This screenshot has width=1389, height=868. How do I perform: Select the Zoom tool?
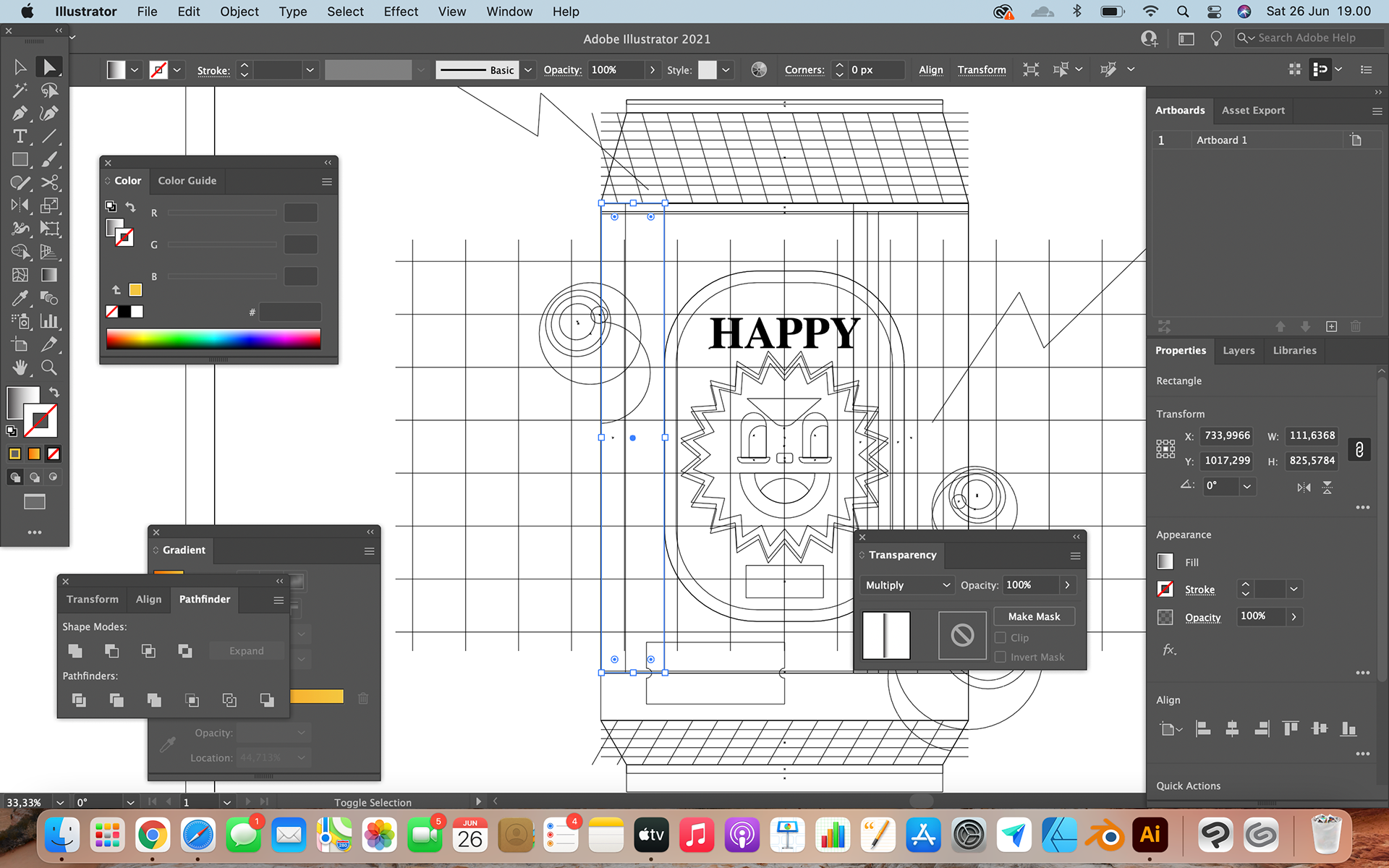[49, 368]
